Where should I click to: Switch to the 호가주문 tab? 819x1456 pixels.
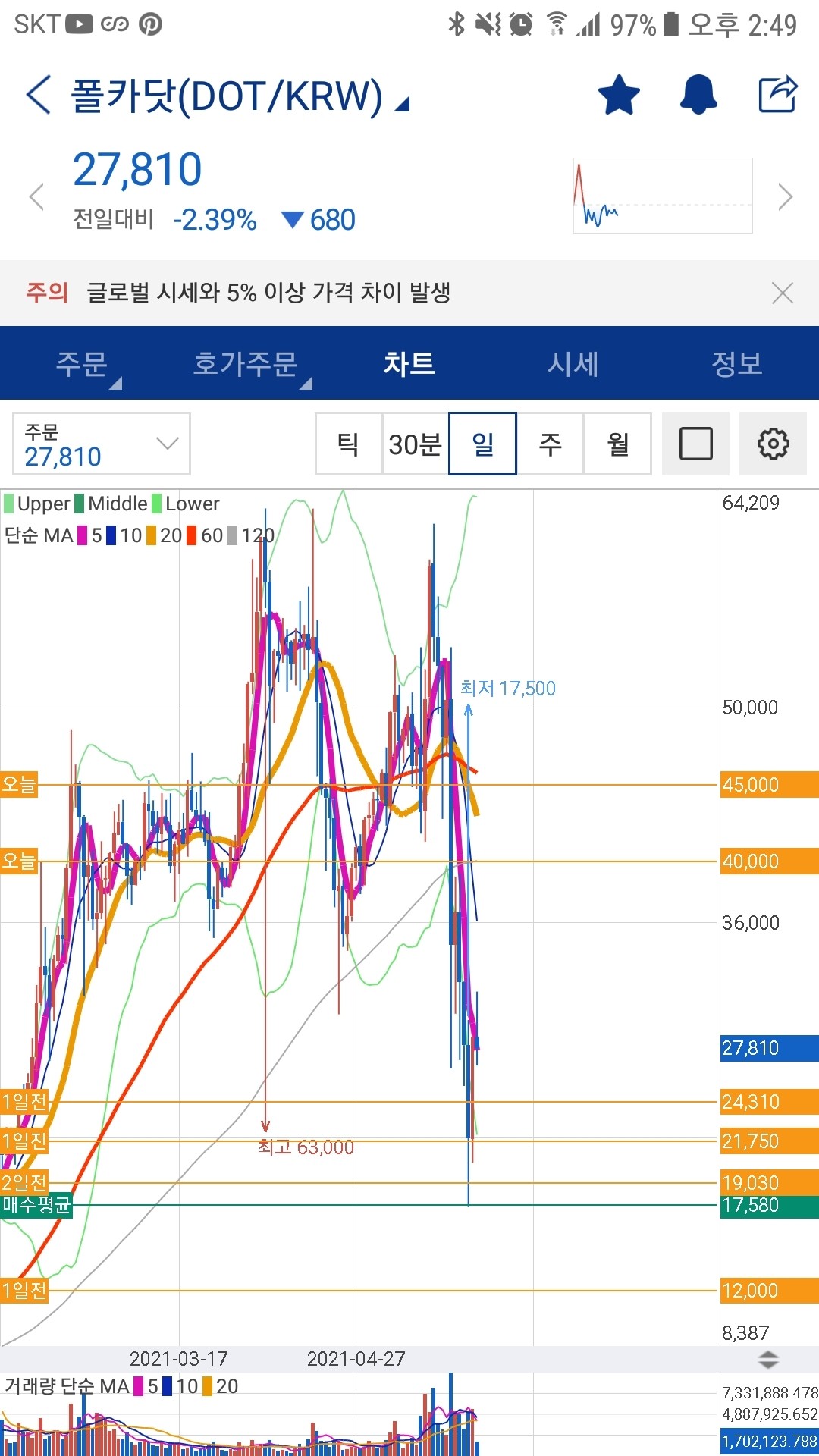(x=246, y=364)
